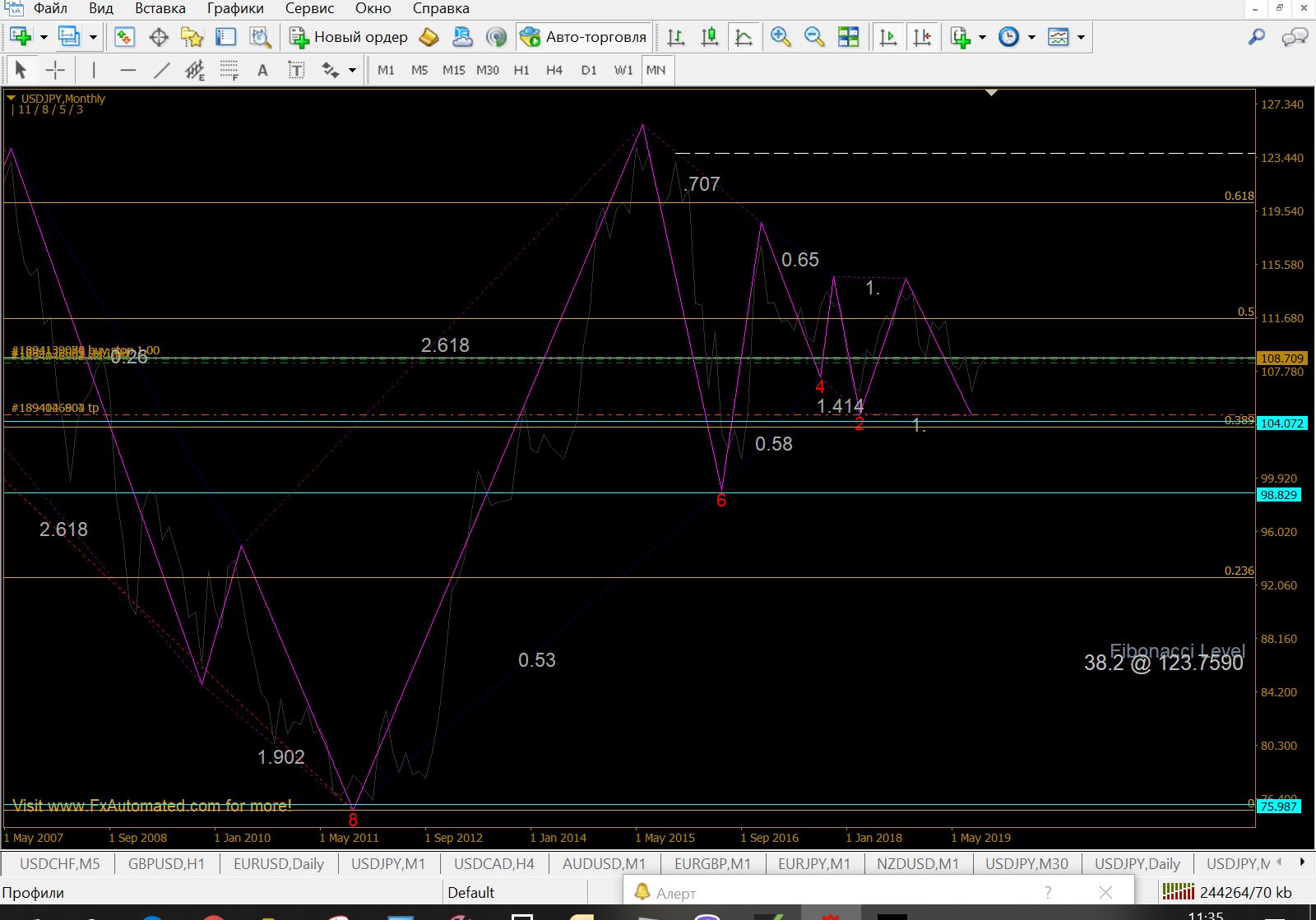Expand the chart templates dropdown arrow
The height and width of the screenshot is (920, 1316).
1081,37
